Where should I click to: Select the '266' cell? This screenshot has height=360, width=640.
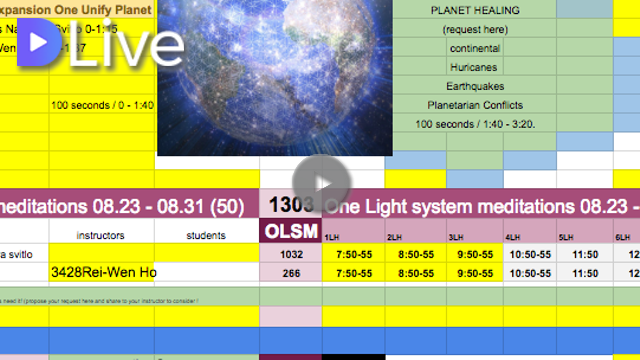(291, 273)
